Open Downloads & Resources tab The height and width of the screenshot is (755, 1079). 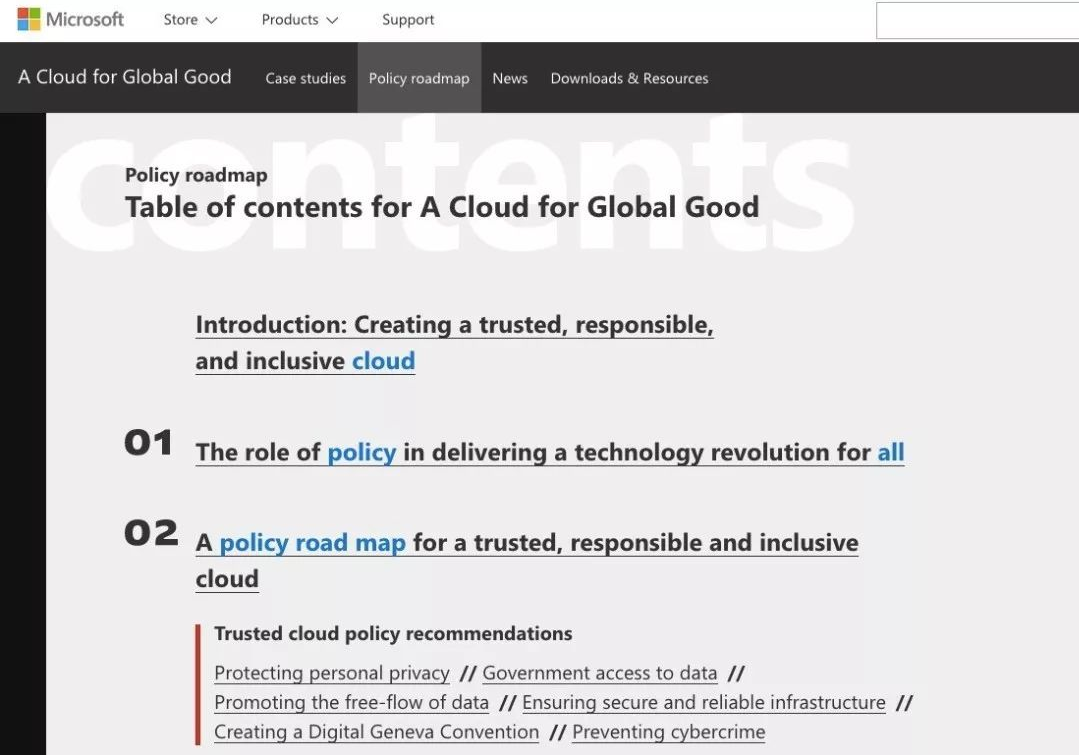point(629,78)
